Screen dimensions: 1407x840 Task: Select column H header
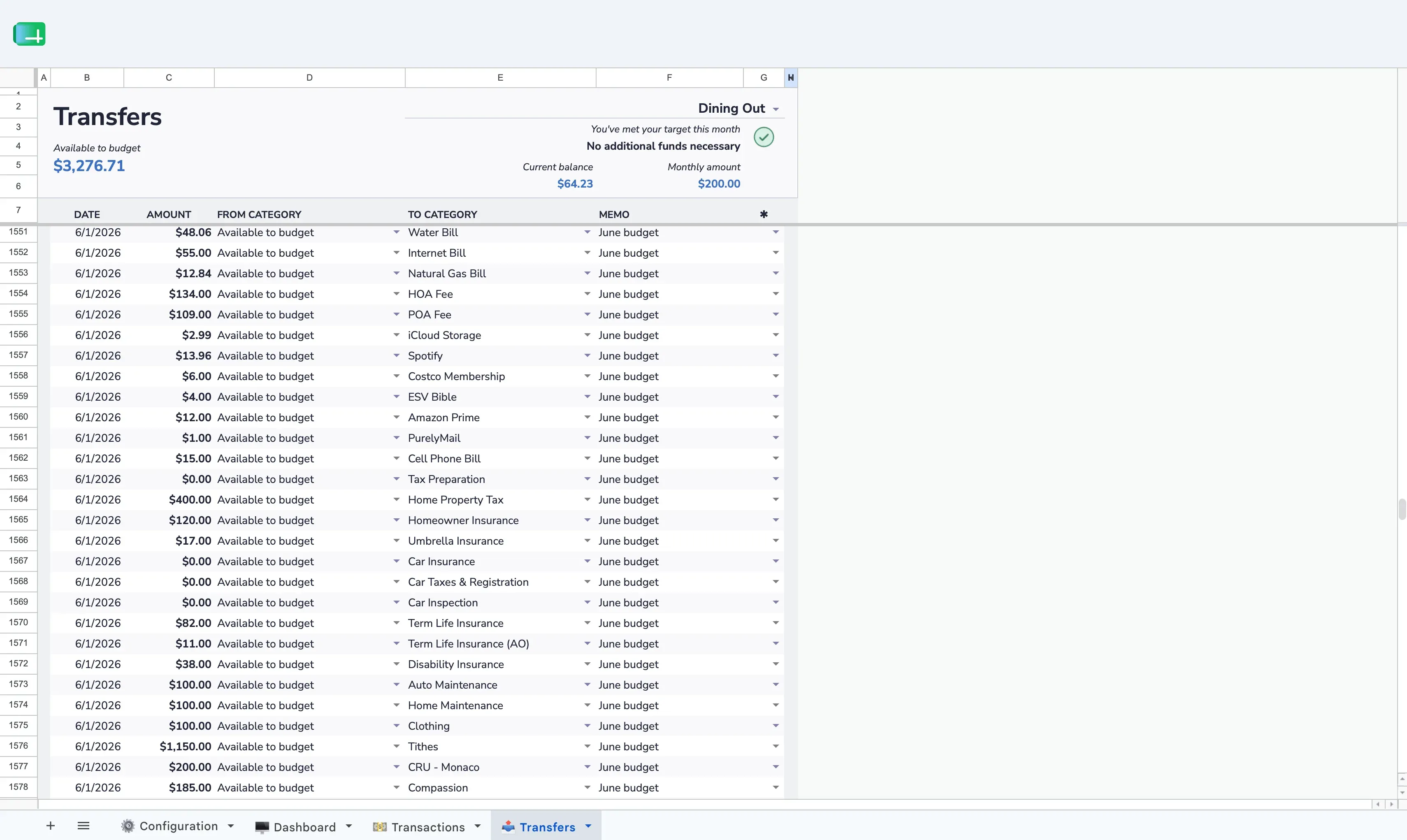click(791, 78)
